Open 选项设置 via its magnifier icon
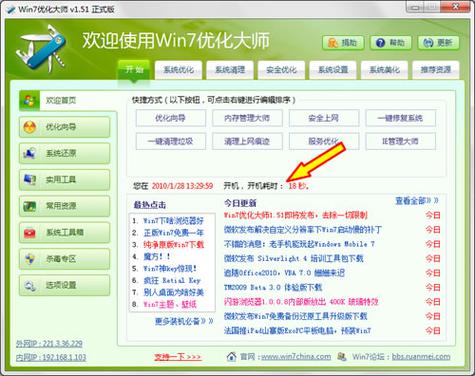This screenshot has height=376, width=475. [x=30, y=285]
